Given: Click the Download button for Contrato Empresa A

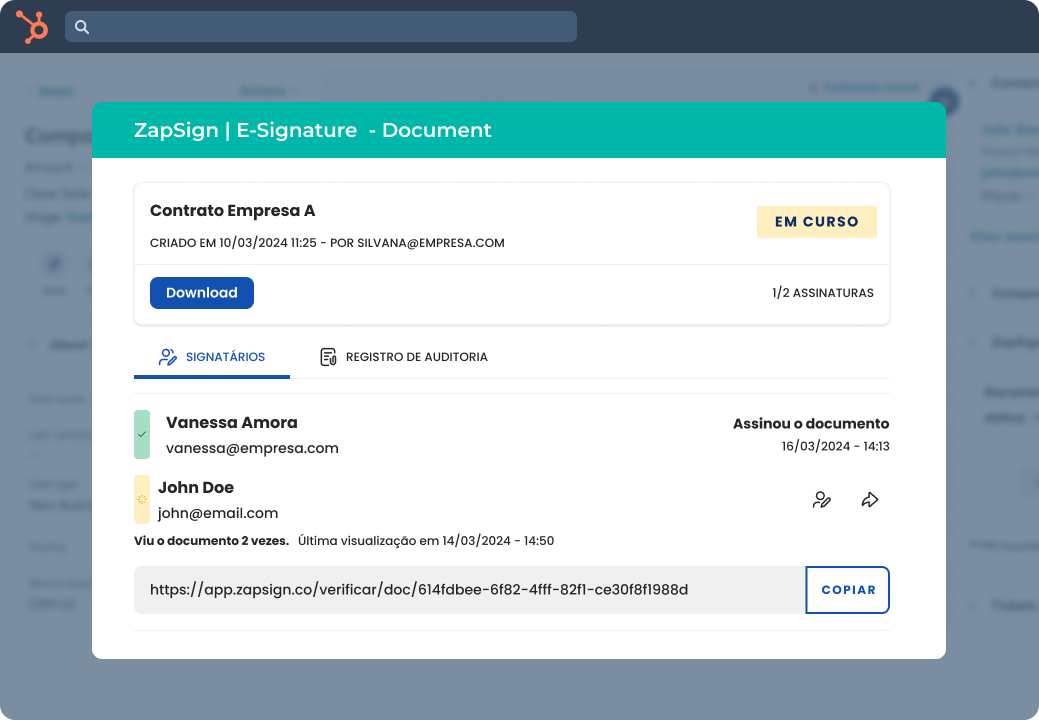Looking at the screenshot, I should pos(201,292).
